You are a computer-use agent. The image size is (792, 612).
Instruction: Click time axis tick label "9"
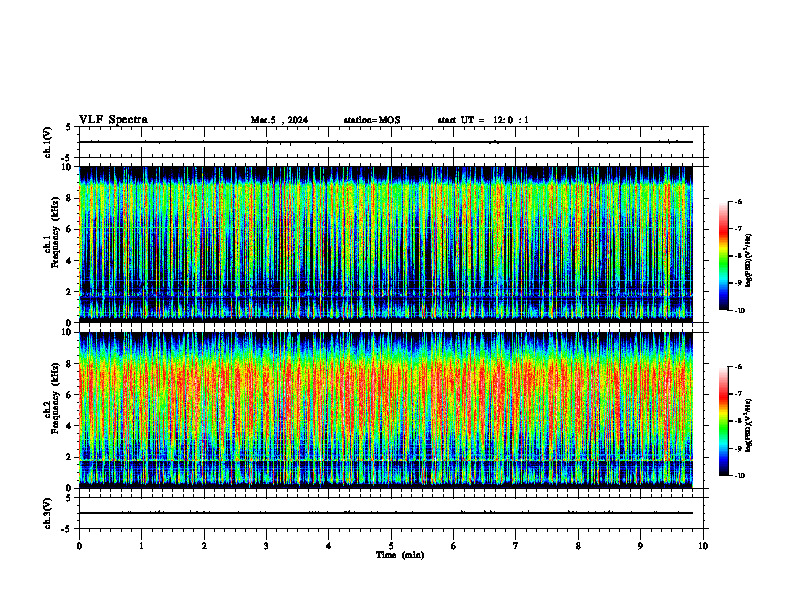tap(640, 546)
